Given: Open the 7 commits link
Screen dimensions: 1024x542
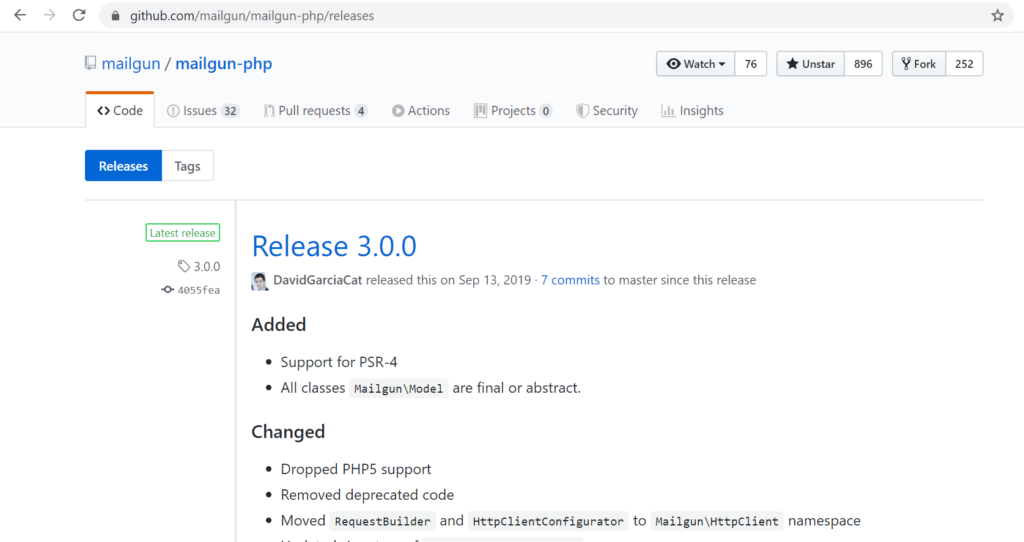Looking at the screenshot, I should point(570,280).
